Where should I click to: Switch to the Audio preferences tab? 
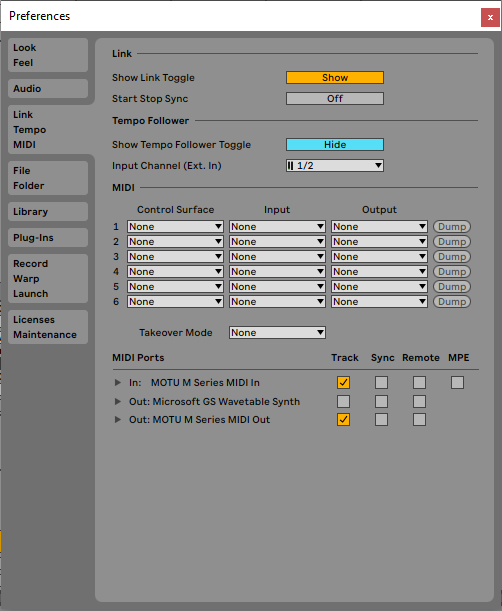click(48, 89)
